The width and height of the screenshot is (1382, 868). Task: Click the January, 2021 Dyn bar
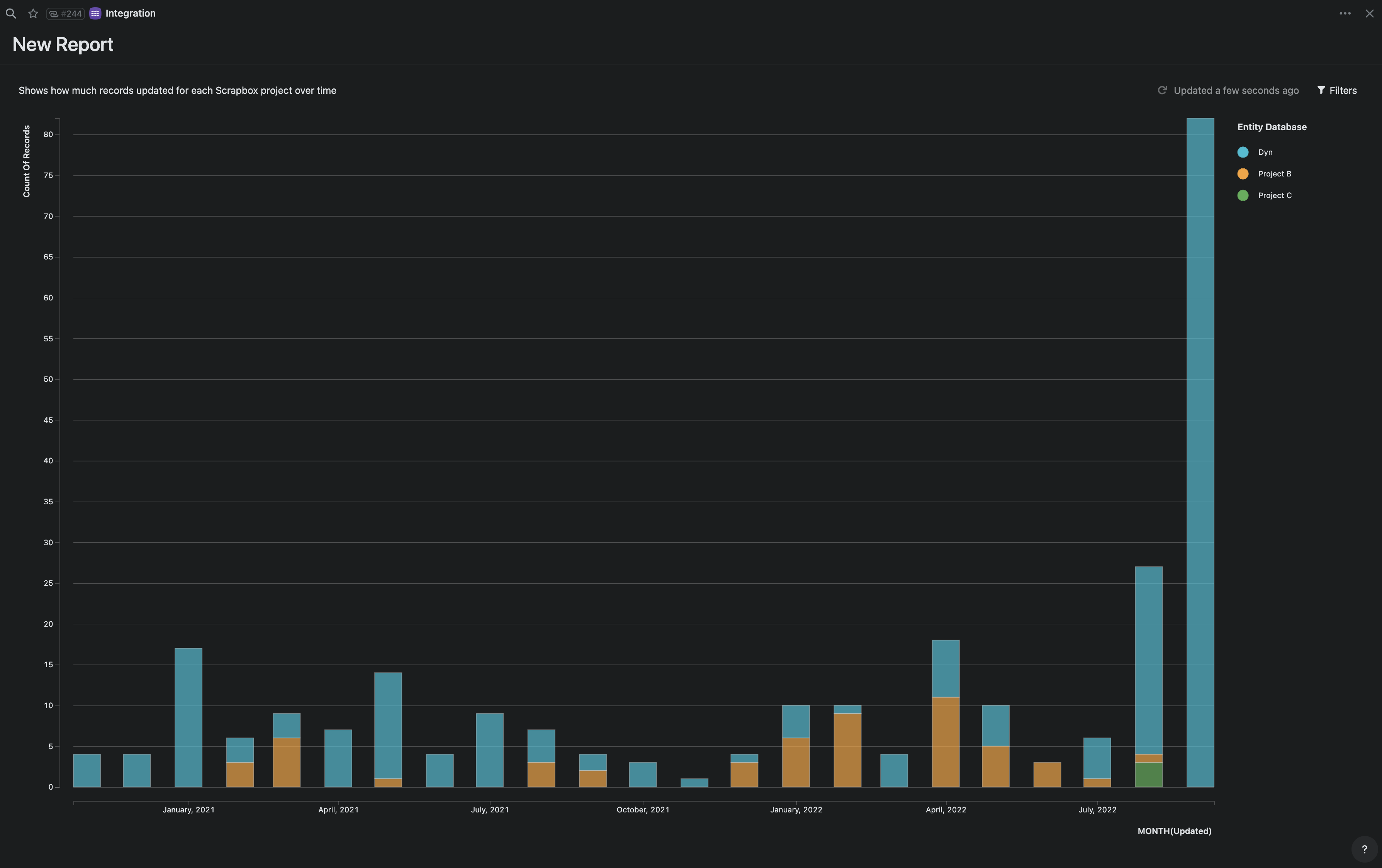(x=188, y=717)
